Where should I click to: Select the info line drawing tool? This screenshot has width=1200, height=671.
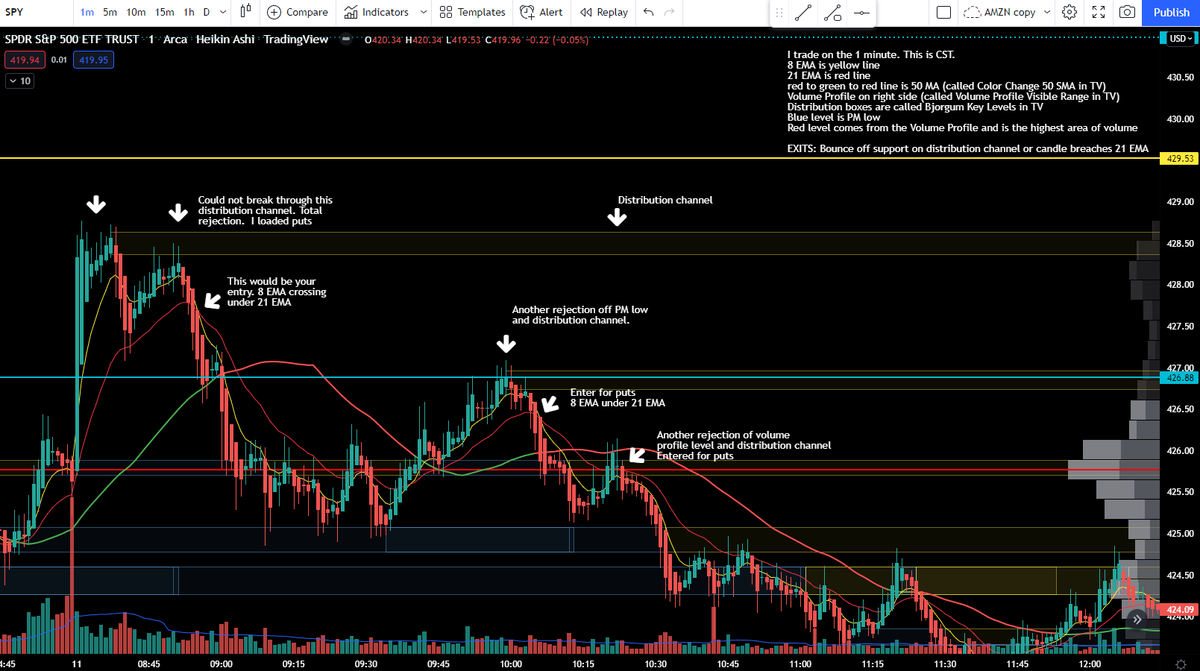pyautogui.click(x=833, y=13)
